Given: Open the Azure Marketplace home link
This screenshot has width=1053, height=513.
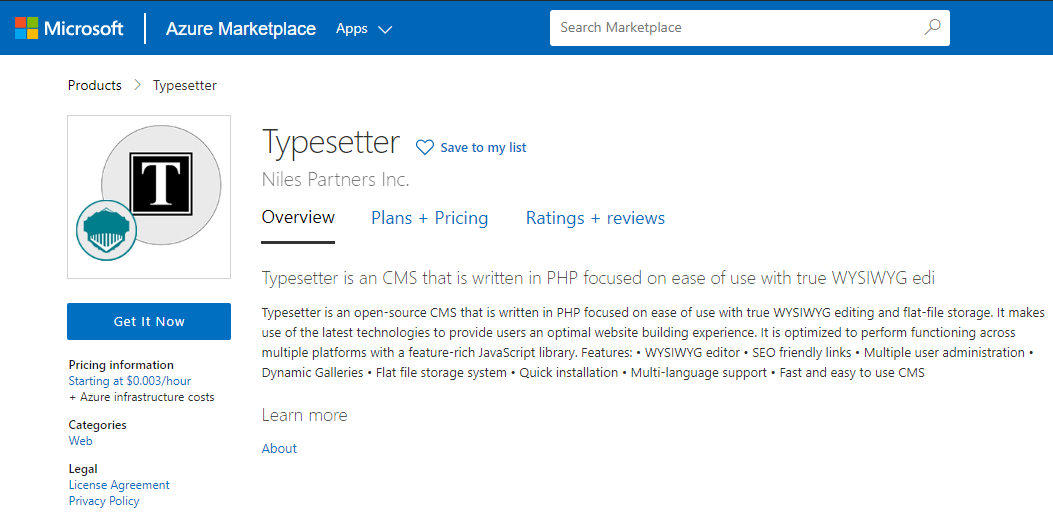Looking at the screenshot, I should click(x=241, y=29).
